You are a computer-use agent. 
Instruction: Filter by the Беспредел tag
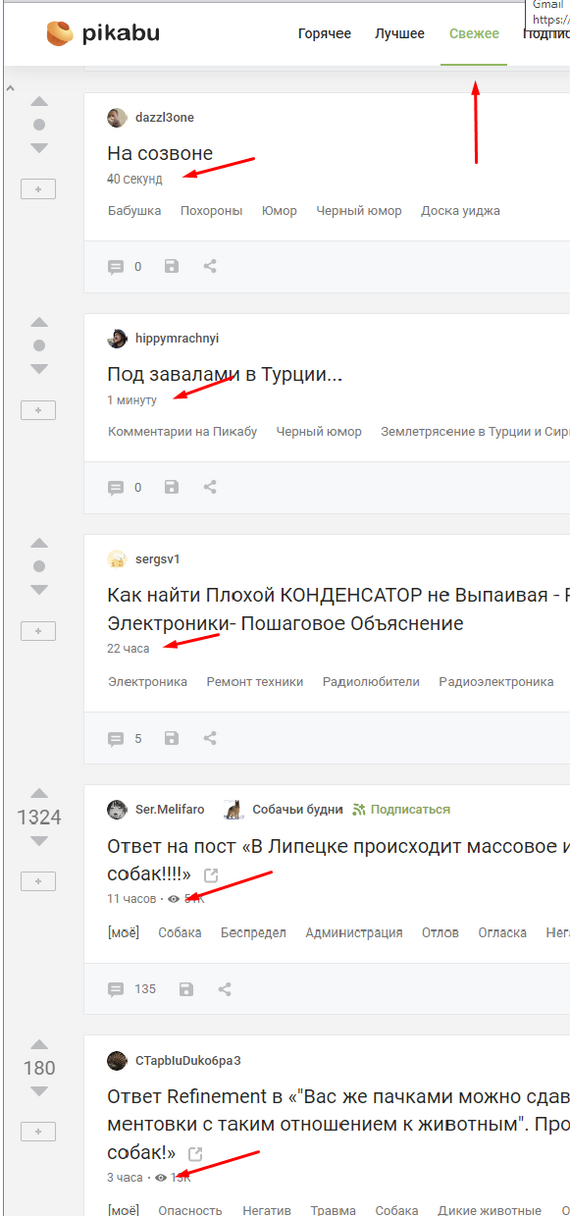pos(253,932)
